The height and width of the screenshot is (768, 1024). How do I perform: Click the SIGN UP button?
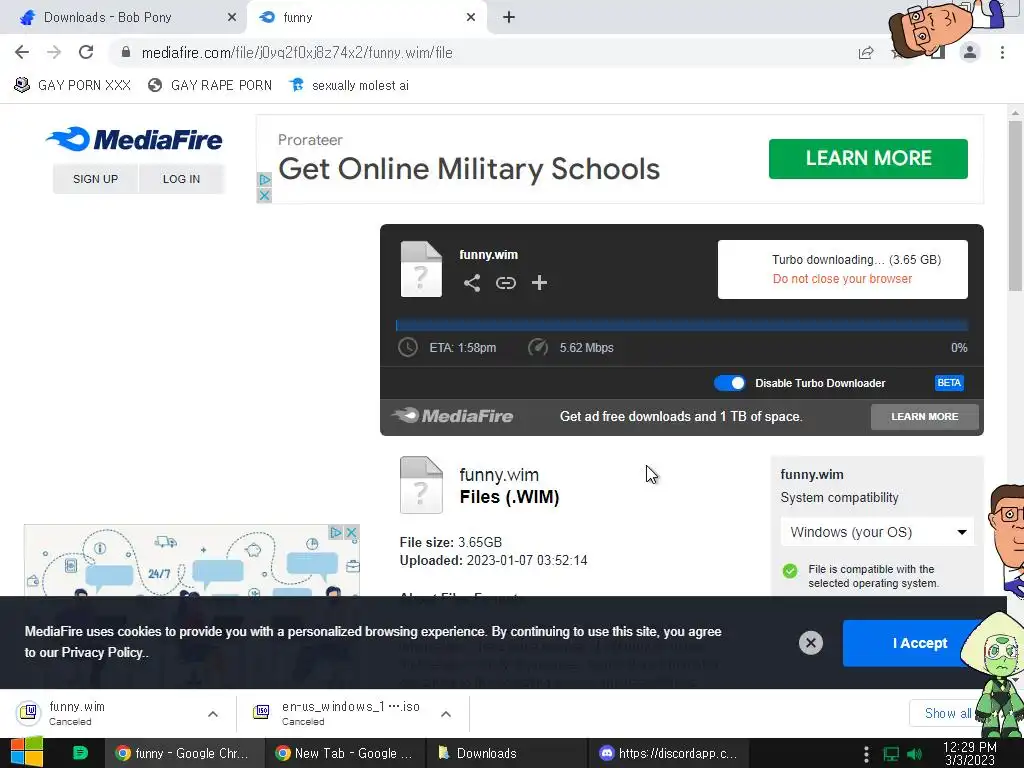click(x=95, y=179)
